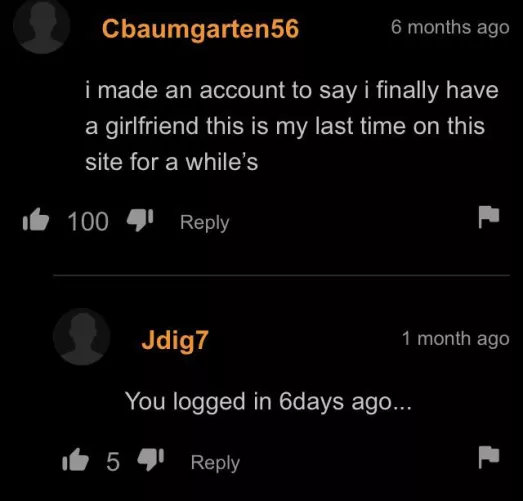Dislike Cbaumgarten56's comment with thumbs down

[140, 220]
